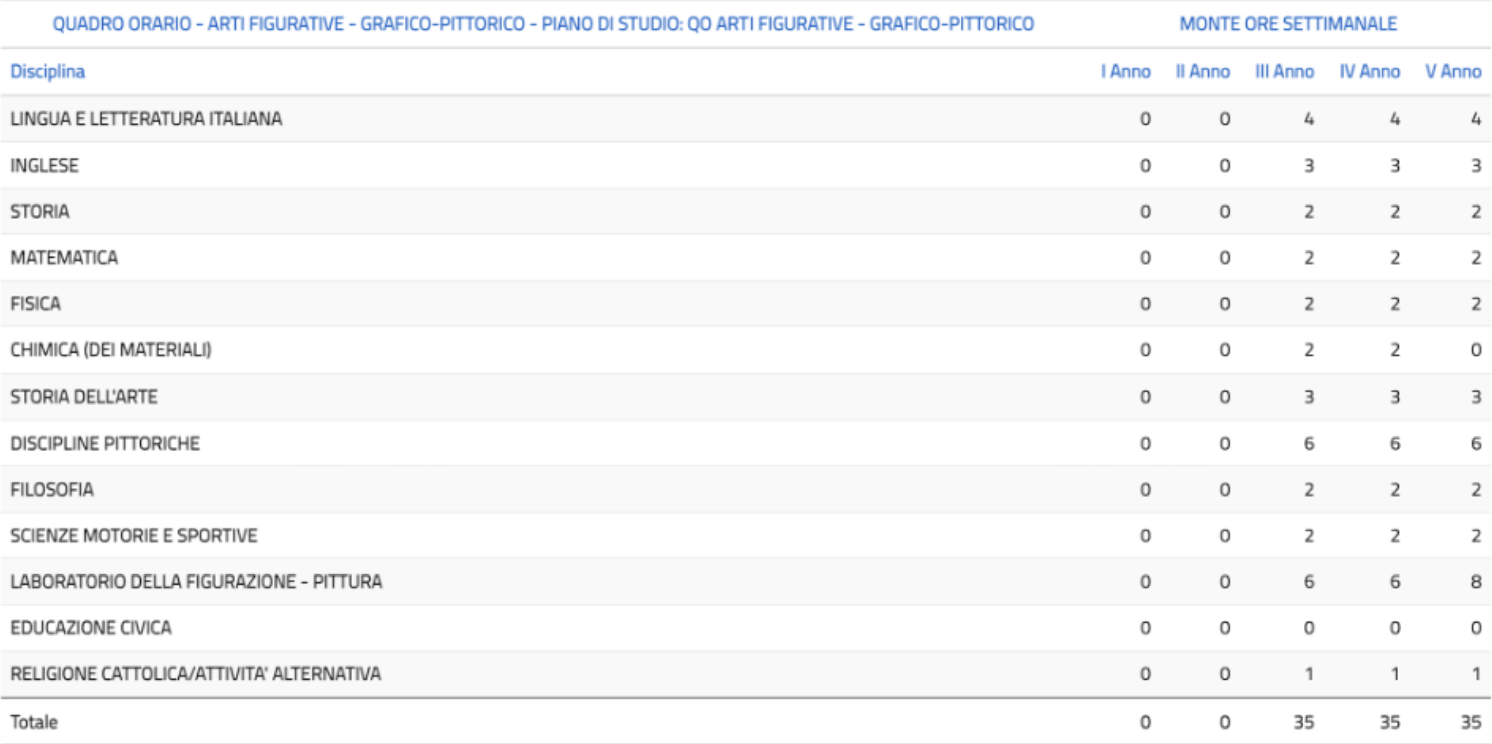This screenshot has width=1492, height=744.
Task: Click the V Anno column header
Action: [x=1453, y=72]
